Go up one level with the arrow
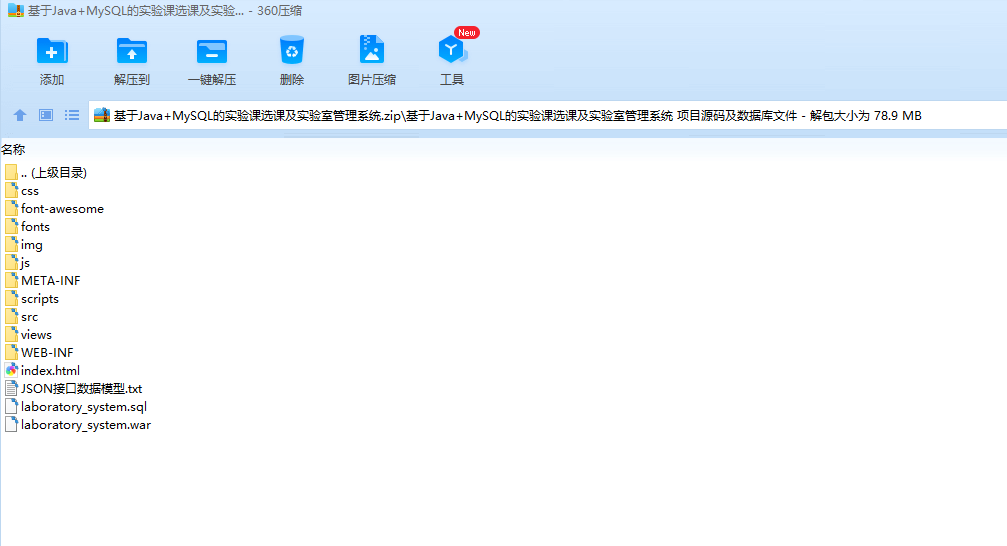The height and width of the screenshot is (546, 1007). click(x=20, y=115)
